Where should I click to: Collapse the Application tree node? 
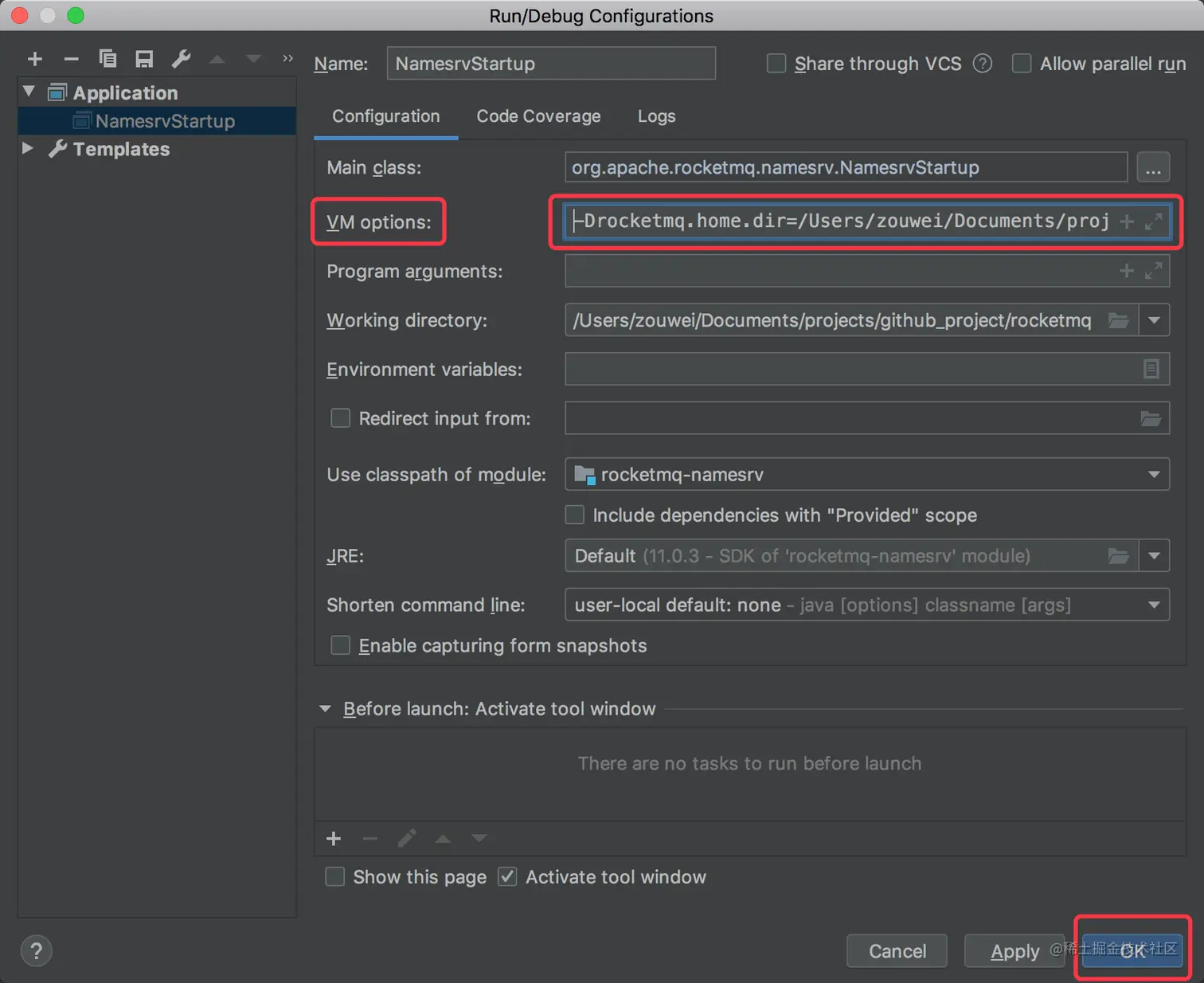(x=29, y=92)
